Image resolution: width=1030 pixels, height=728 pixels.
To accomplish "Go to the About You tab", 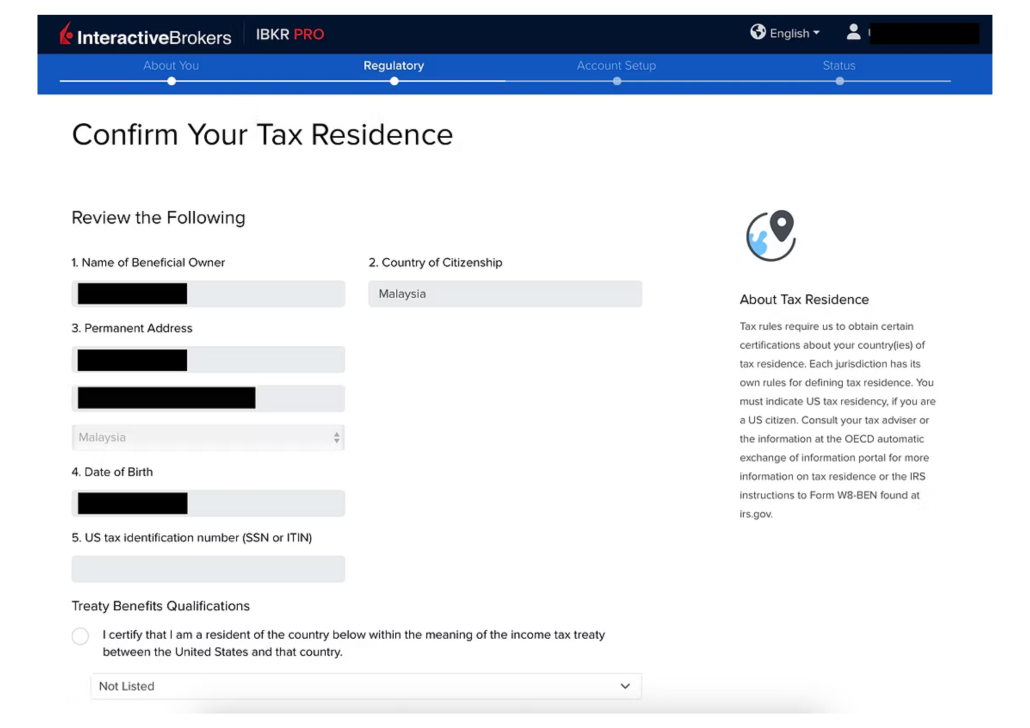I will click(171, 66).
